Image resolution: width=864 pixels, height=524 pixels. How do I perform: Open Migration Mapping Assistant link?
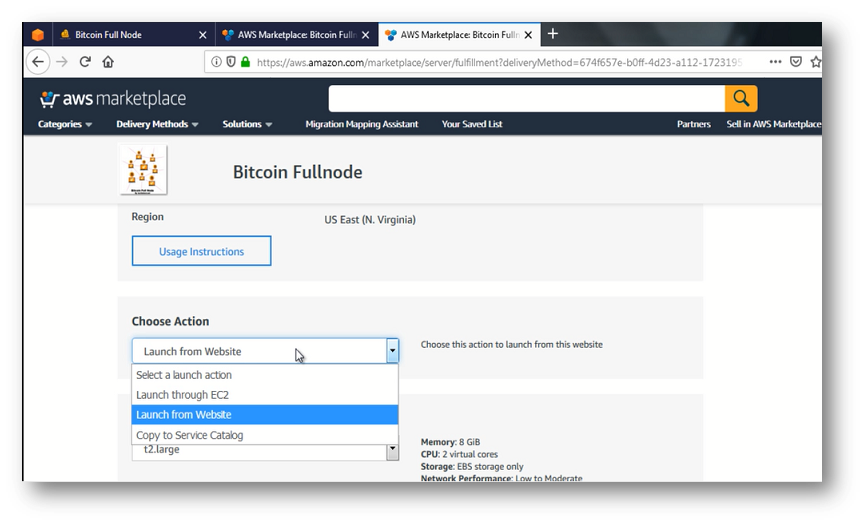(x=361, y=124)
